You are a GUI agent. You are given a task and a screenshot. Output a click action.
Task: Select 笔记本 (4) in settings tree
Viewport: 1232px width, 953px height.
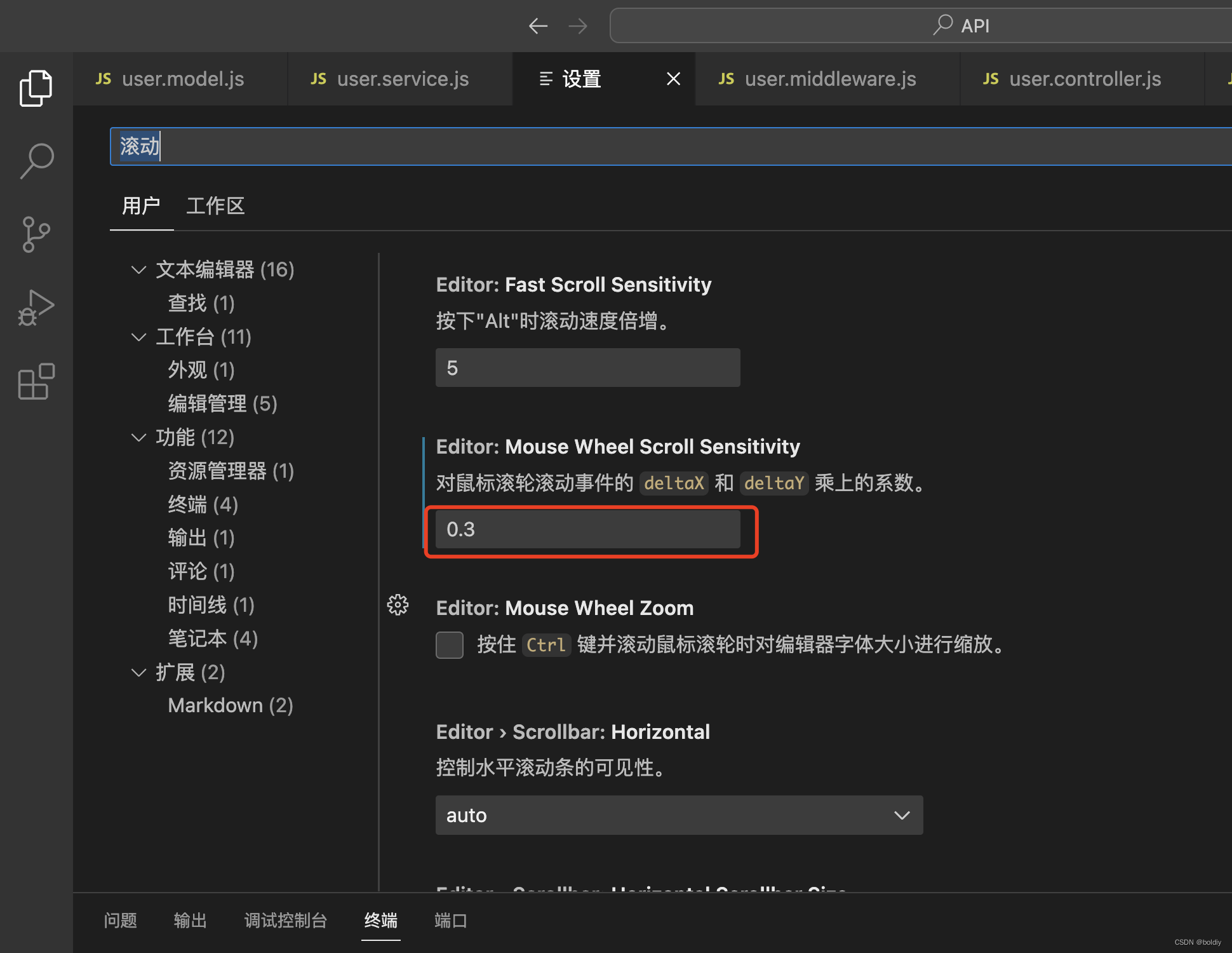point(213,639)
